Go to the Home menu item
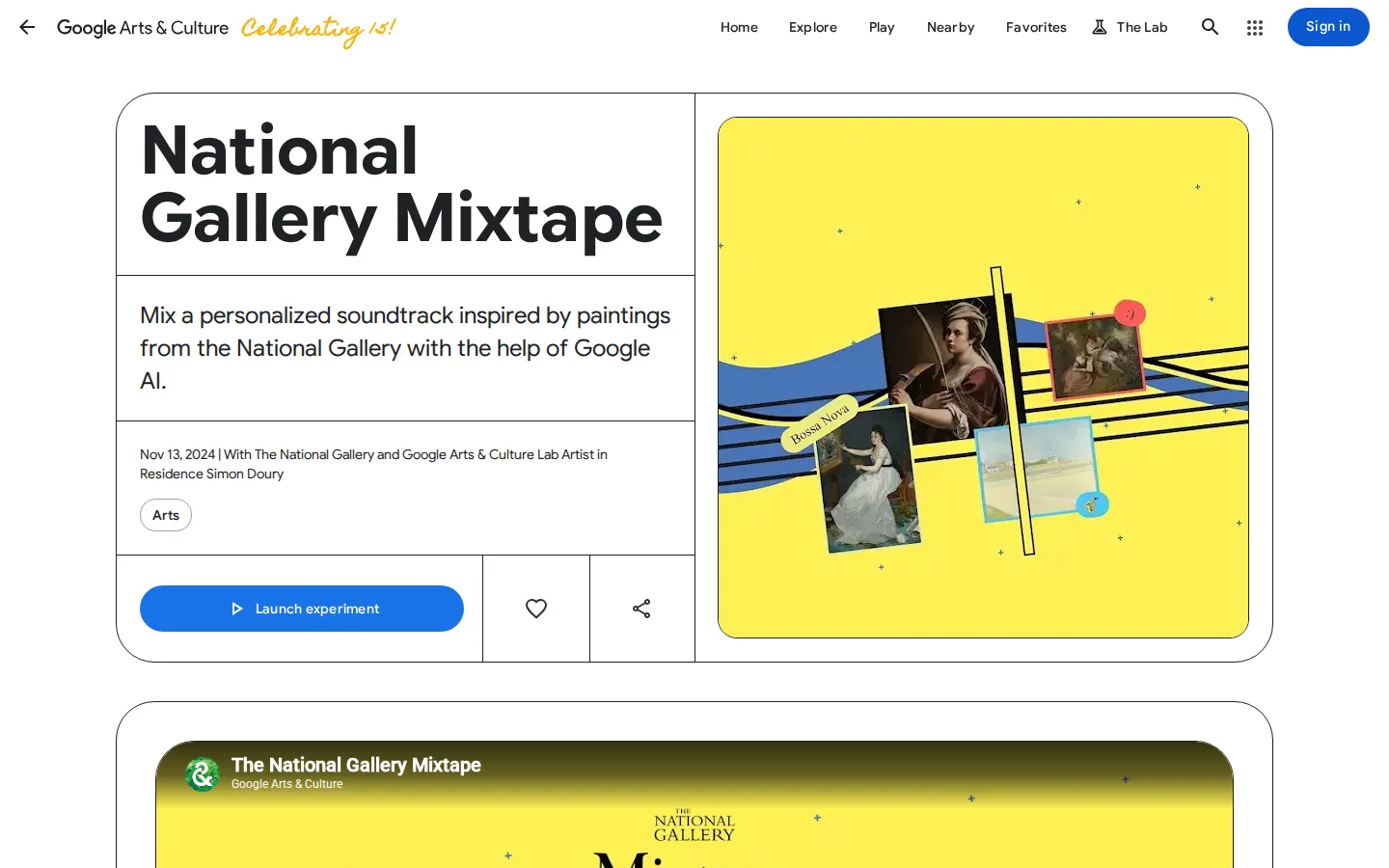The width and height of the screenshot is (1389, 868). [x=739, y=27]
